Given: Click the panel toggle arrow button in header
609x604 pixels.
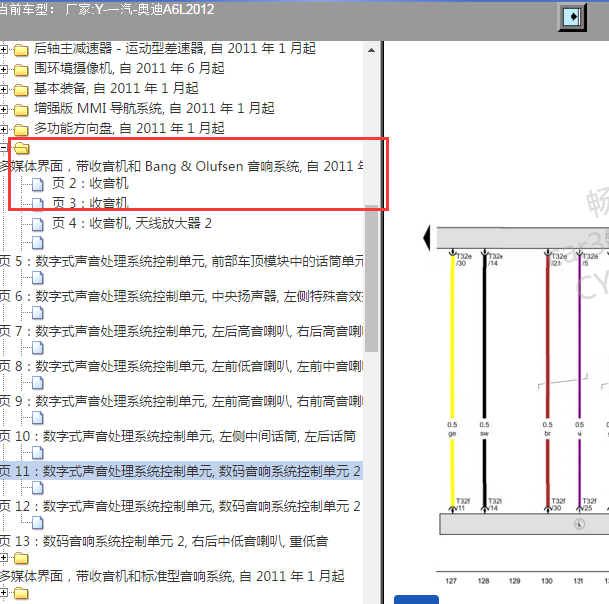Looking at the screenshot, I should 572,17.
